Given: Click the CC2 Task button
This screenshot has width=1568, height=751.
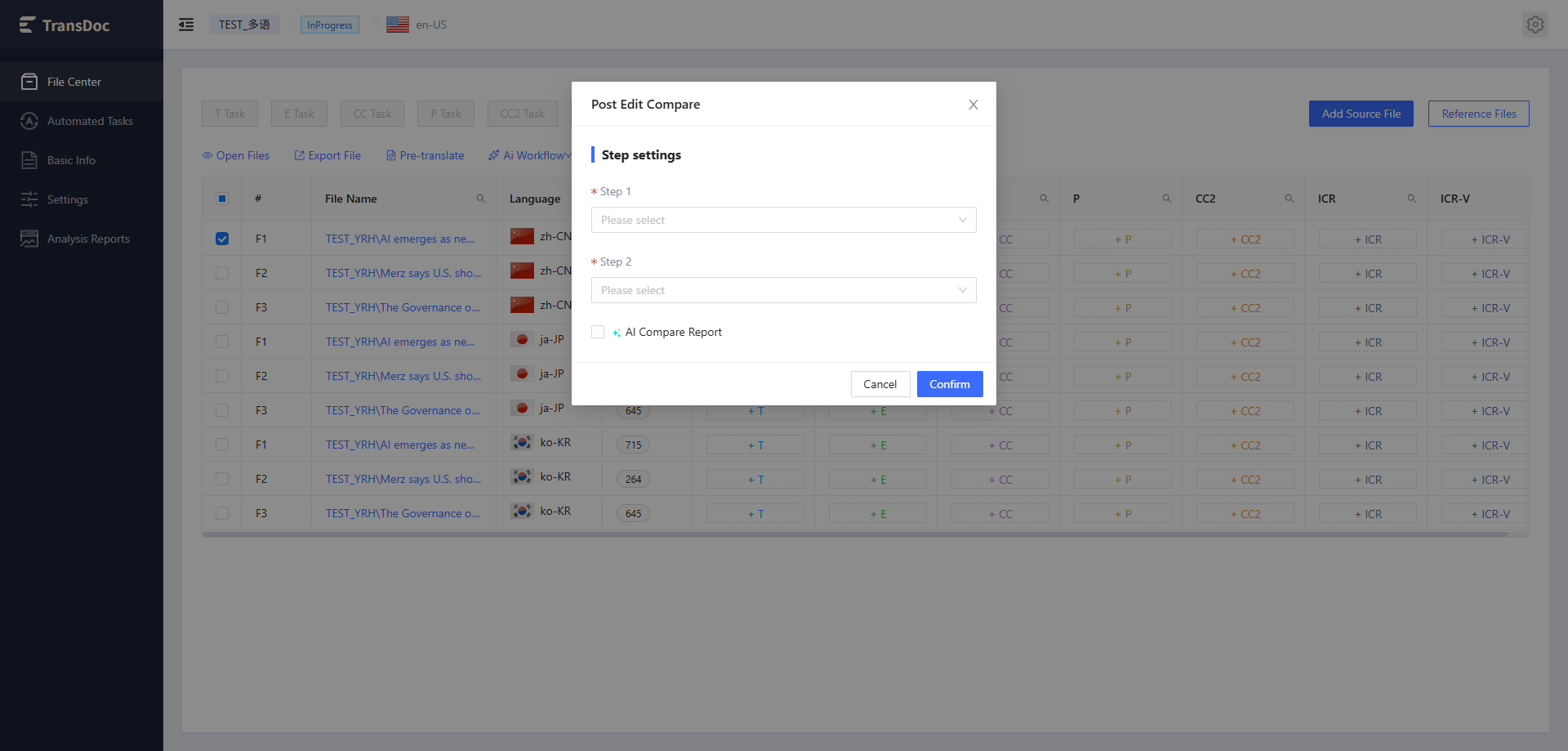Looking at the screenshot, I should tap(523, 114).
